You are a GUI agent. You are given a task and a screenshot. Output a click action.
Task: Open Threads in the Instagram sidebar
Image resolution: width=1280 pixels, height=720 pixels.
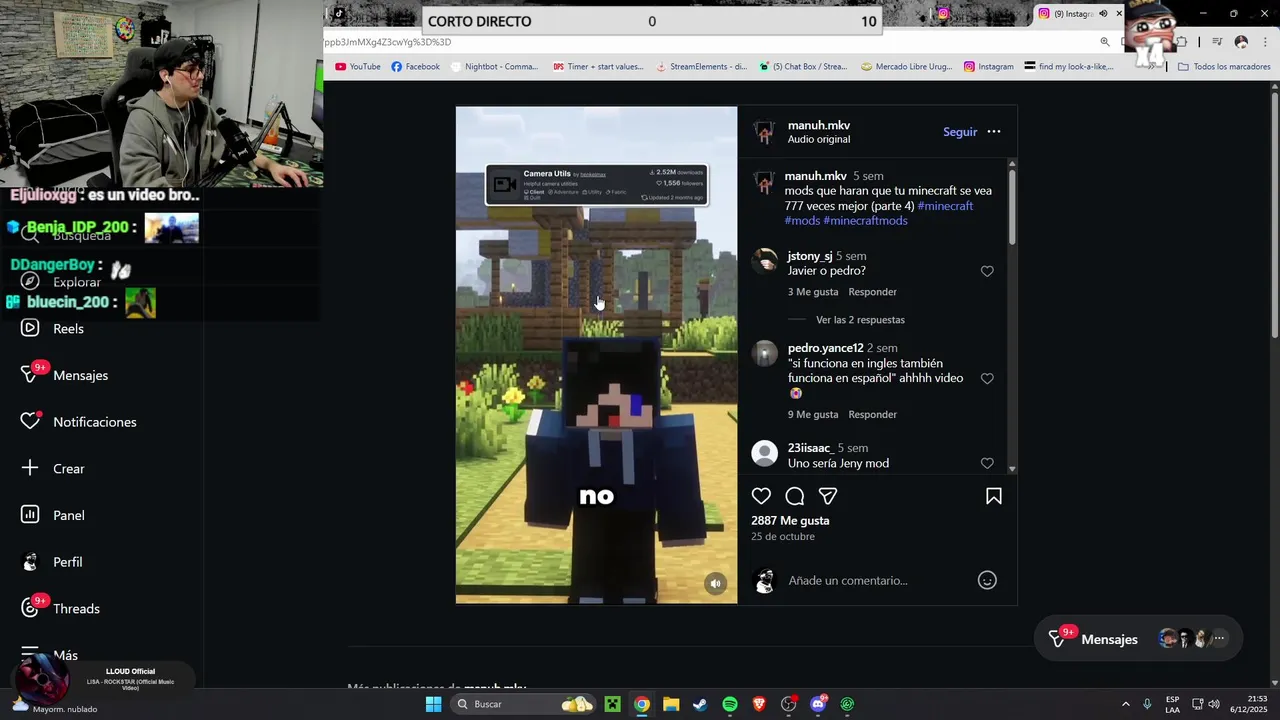[60, 608]
